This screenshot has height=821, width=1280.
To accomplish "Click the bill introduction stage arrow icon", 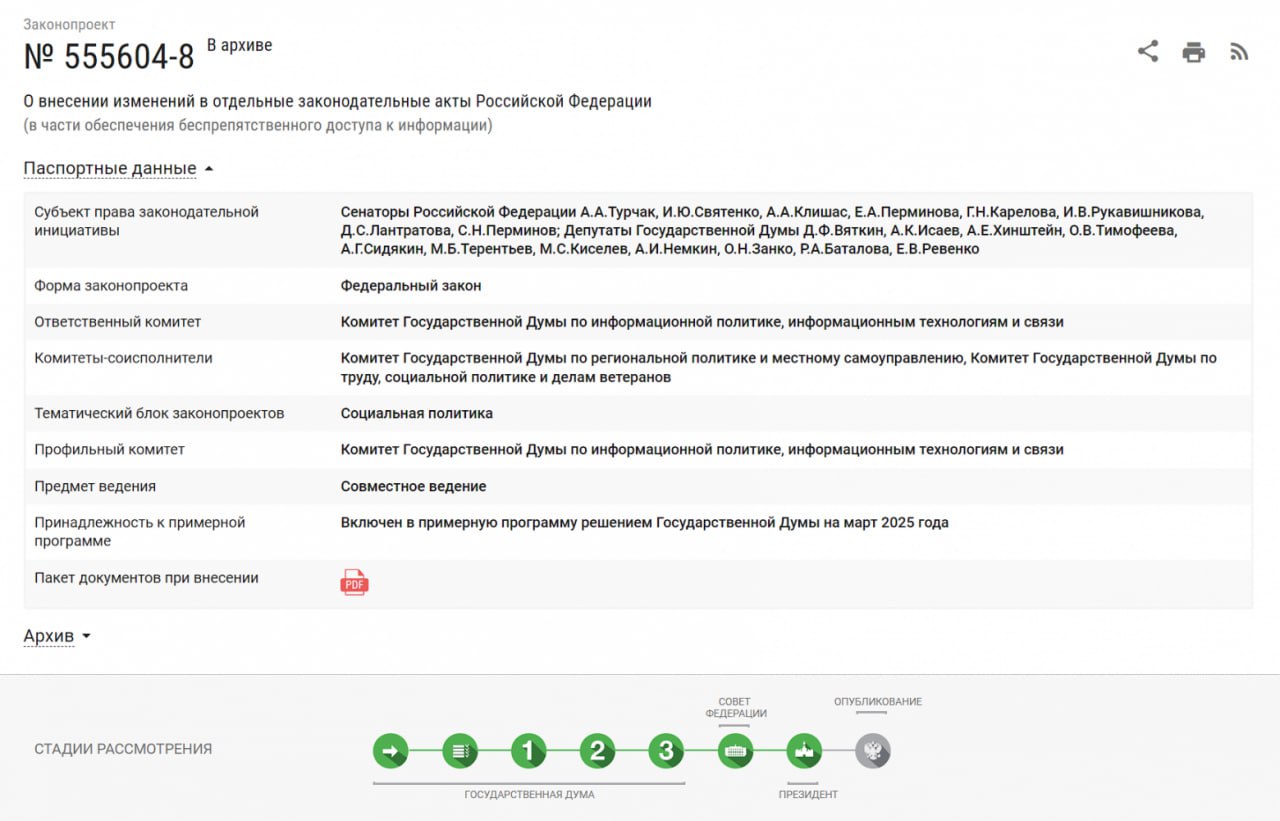I will pyautogui.click(x=391, y=750).
